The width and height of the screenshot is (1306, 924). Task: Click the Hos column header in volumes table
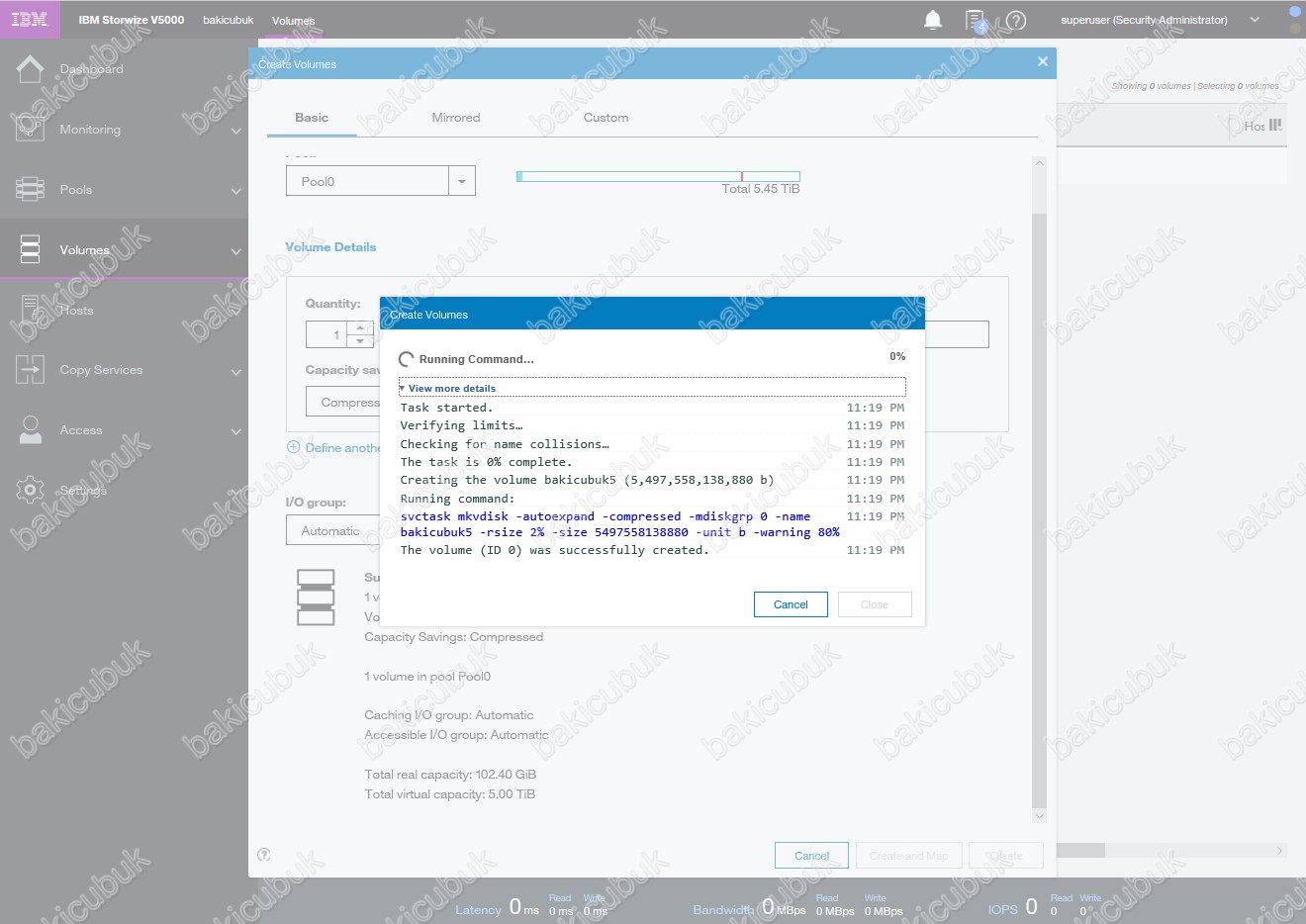tap(1255, 126)
